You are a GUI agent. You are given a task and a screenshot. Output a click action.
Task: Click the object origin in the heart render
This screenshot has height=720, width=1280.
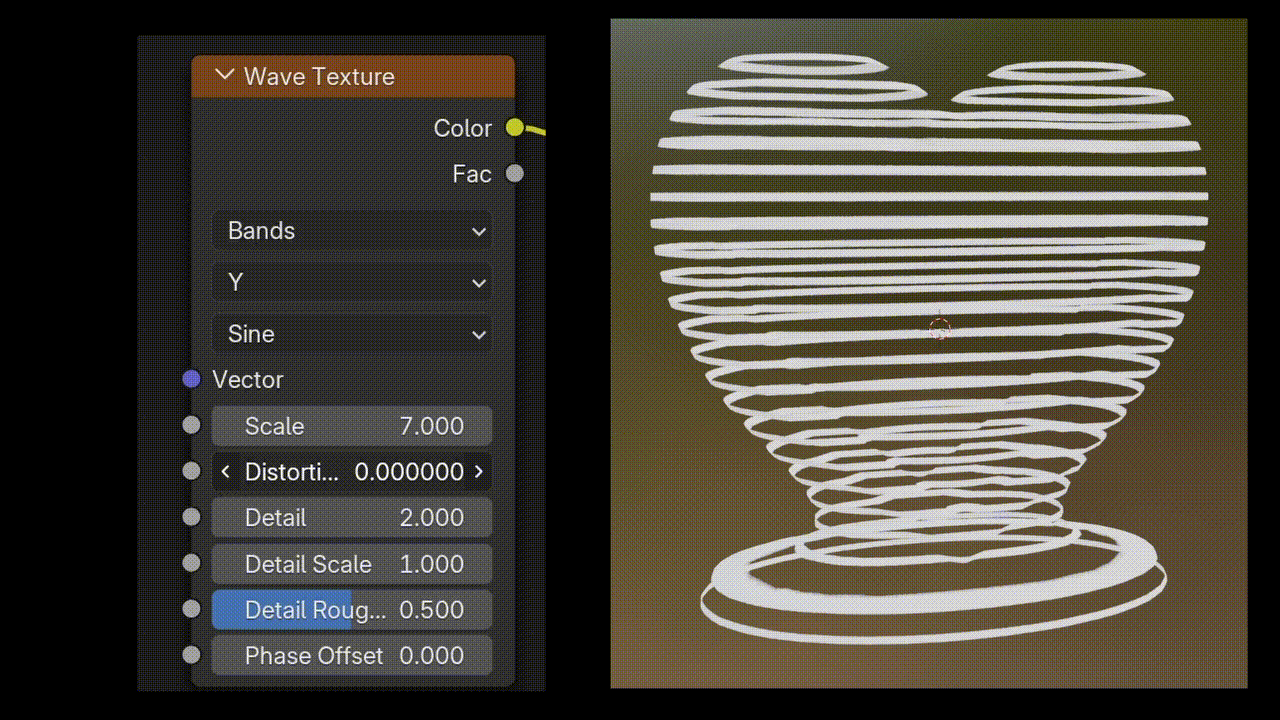[x=939, y=329]
